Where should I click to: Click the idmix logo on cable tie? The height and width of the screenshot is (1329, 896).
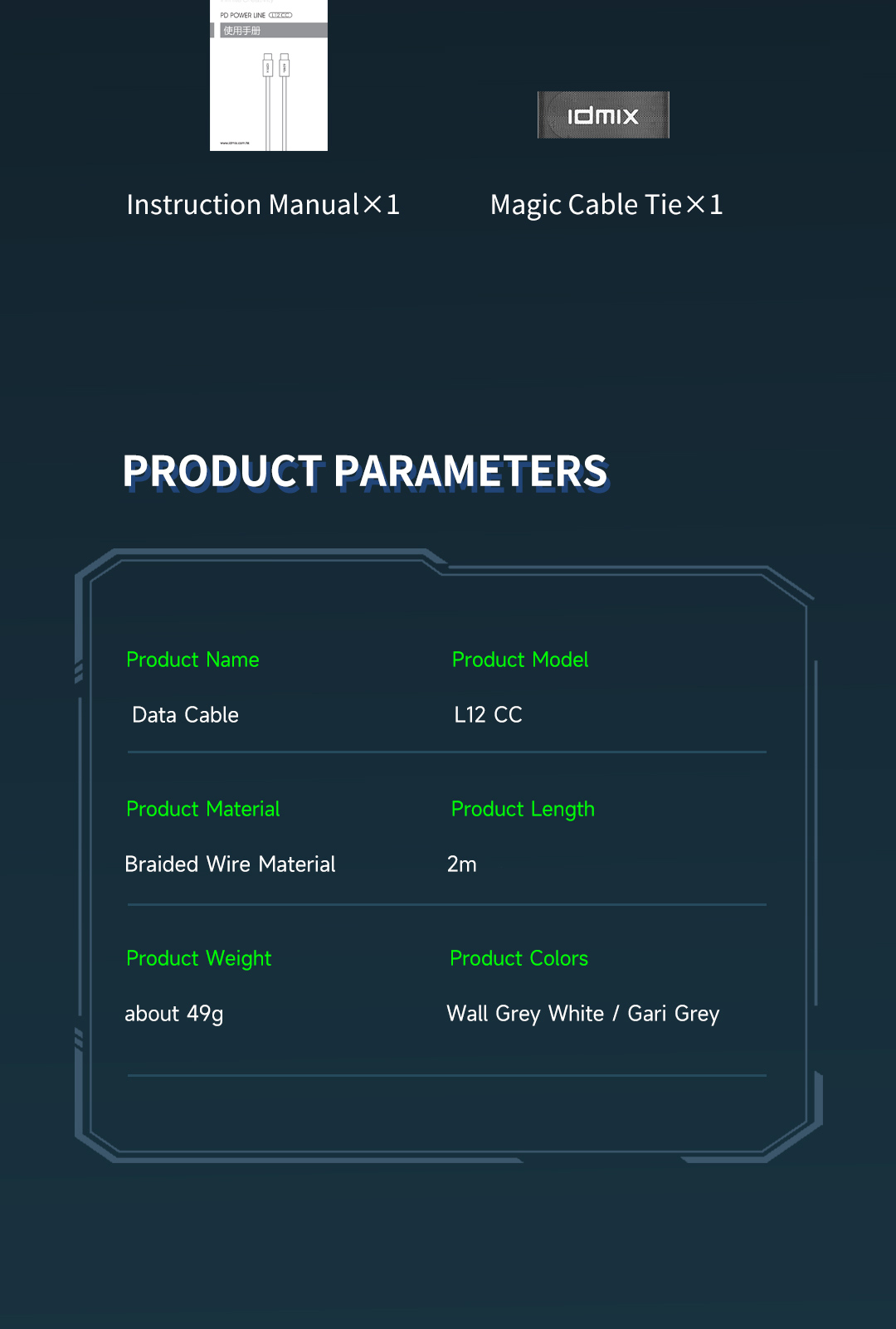[x=603, y=115]
